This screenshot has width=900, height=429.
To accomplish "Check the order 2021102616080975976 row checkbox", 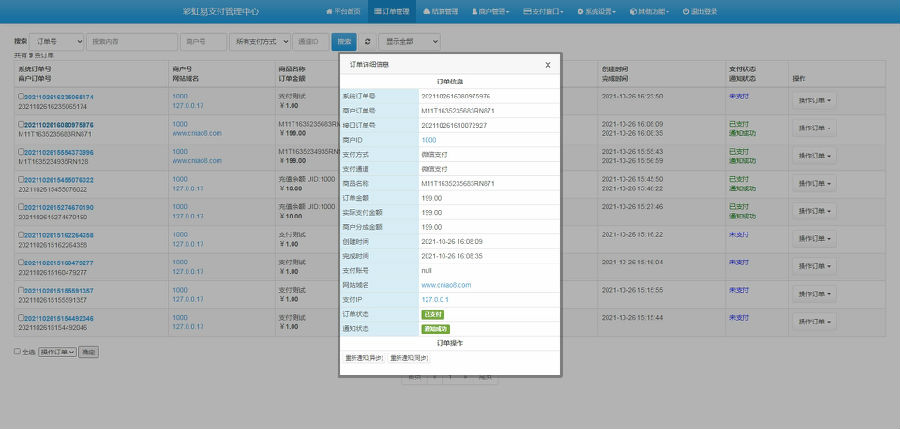I will (x=21, y=124).
